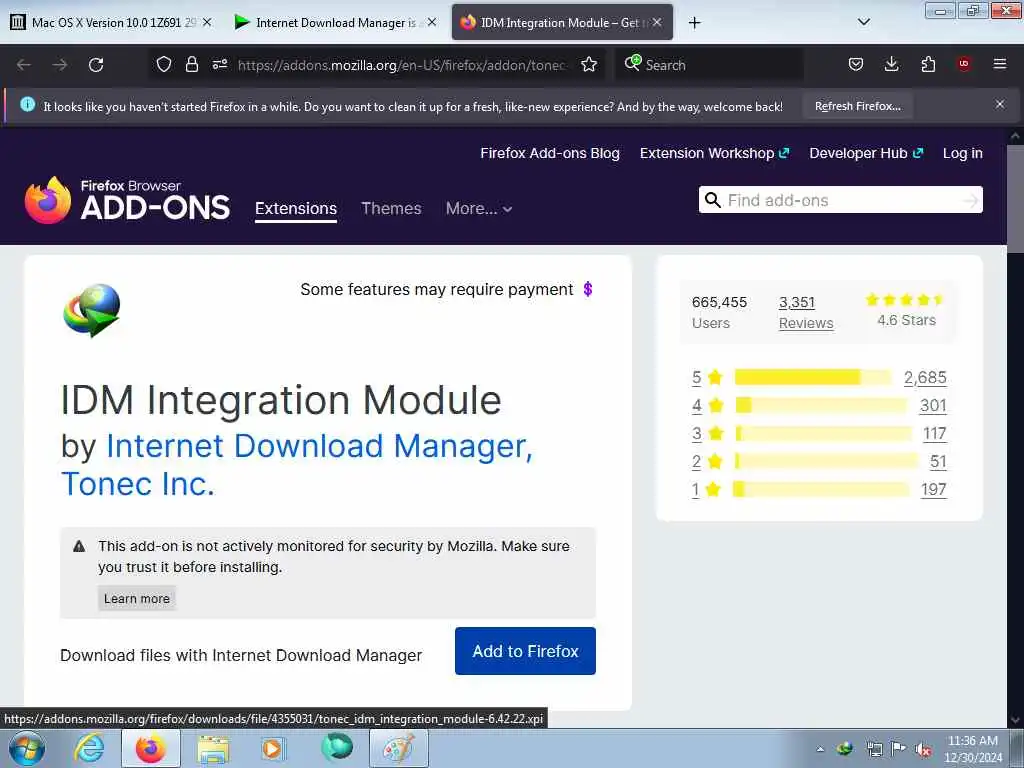Open Windows Explorer folder taskbar icon
The width and height of the screenshot is (1024, 768).
[213, 748]
